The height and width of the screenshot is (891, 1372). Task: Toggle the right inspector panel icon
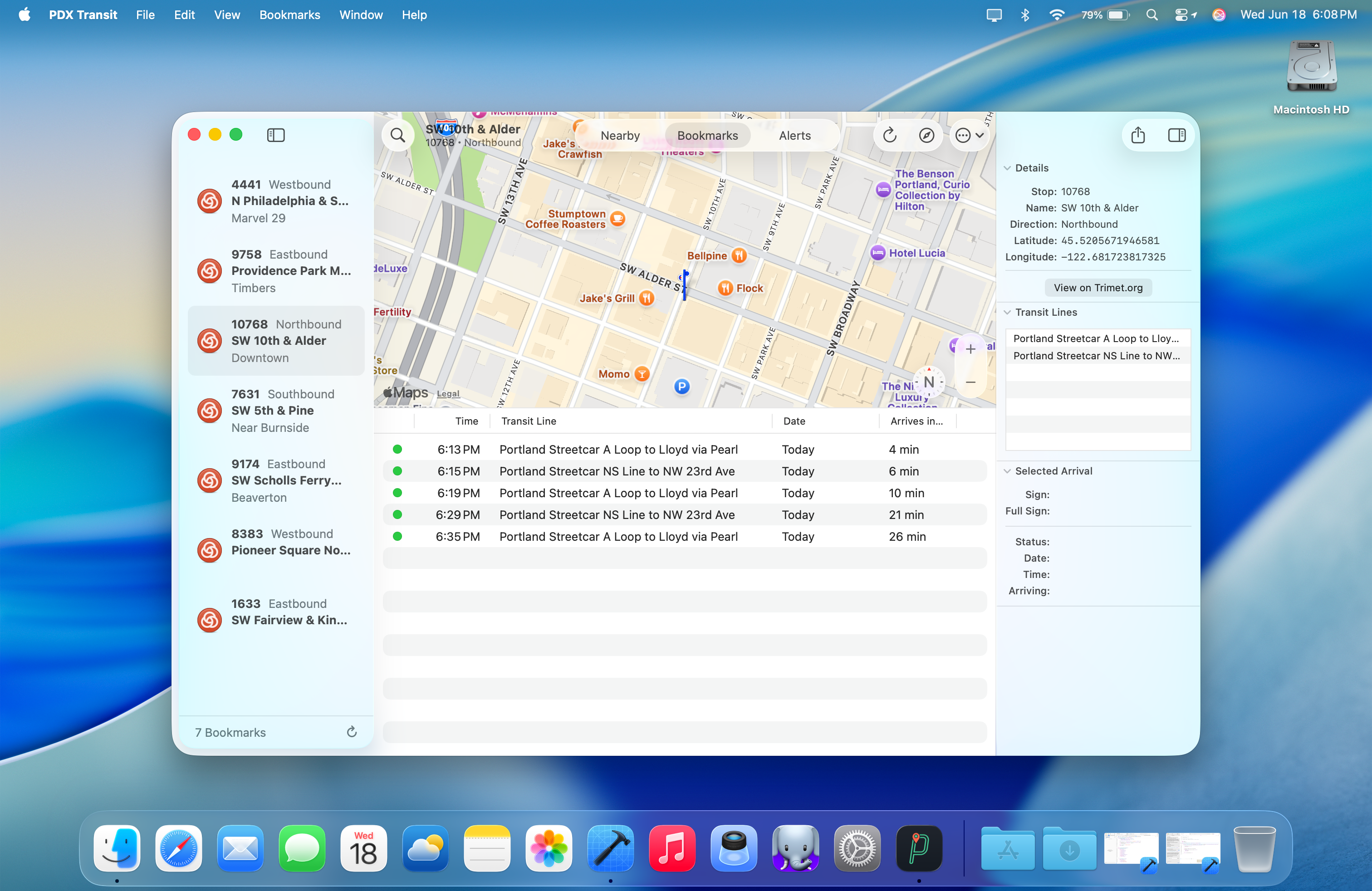(x=1176, y=136)
